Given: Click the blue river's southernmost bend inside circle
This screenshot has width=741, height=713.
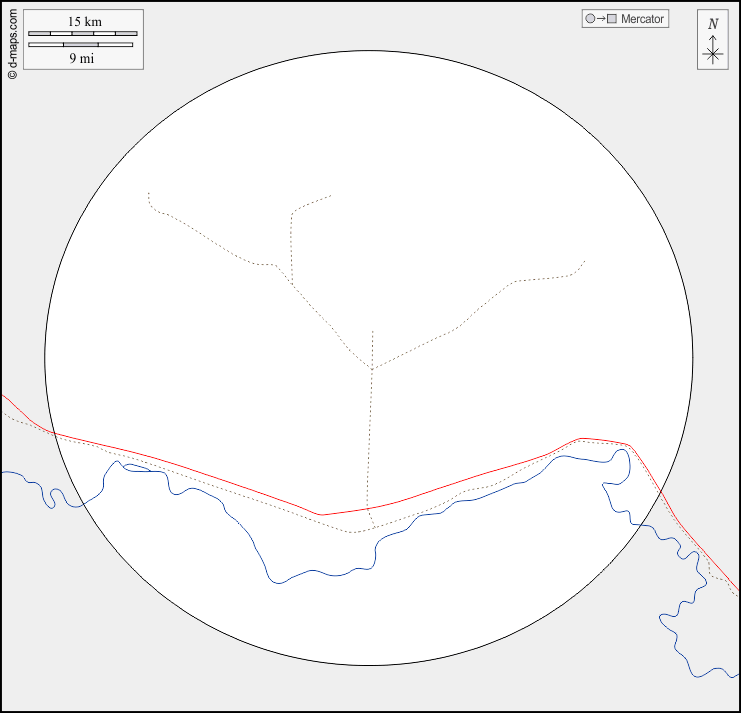Looking at the screenshot, I should tap(282, 582).
